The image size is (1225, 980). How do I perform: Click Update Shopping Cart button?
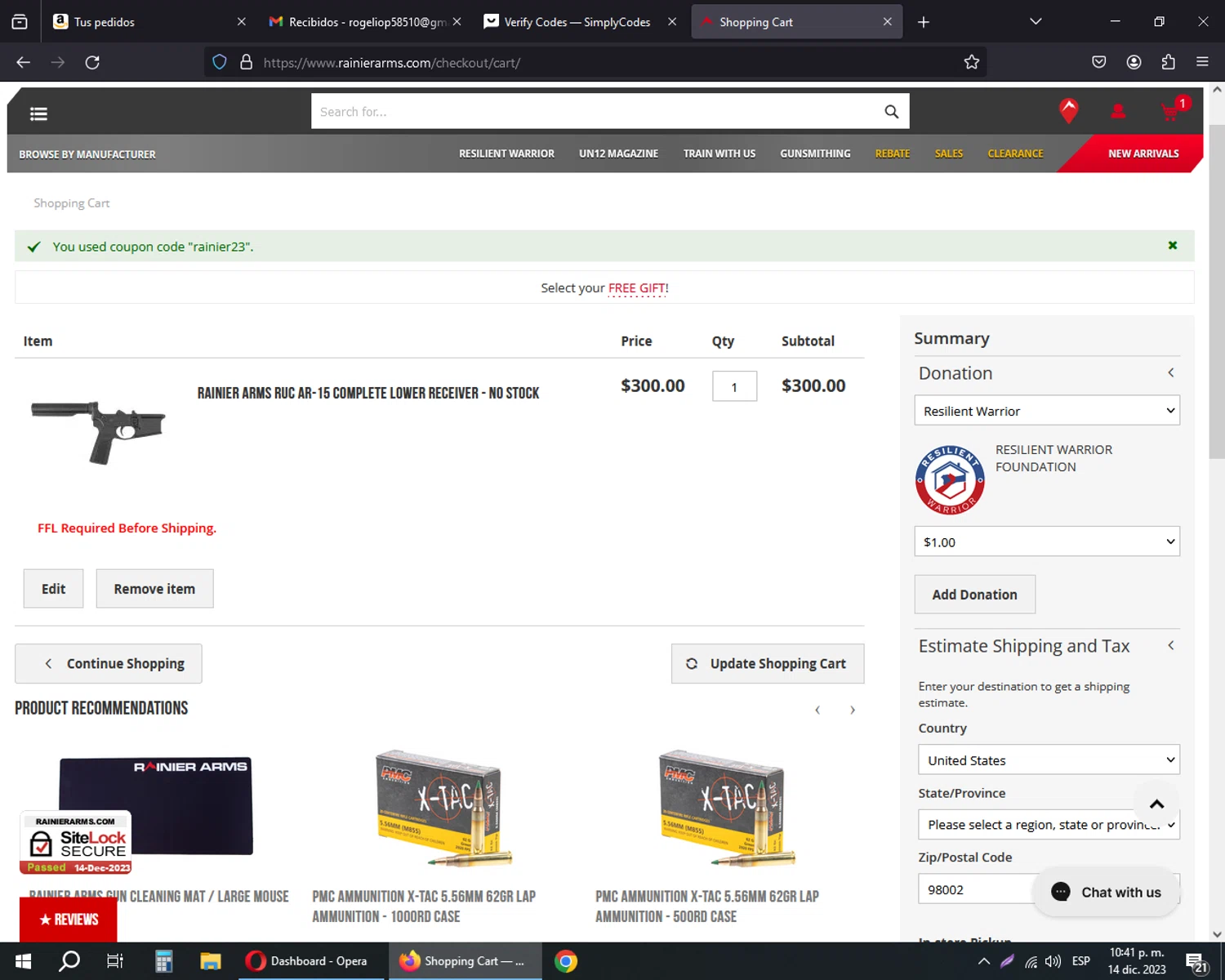[x=768, y=663]
